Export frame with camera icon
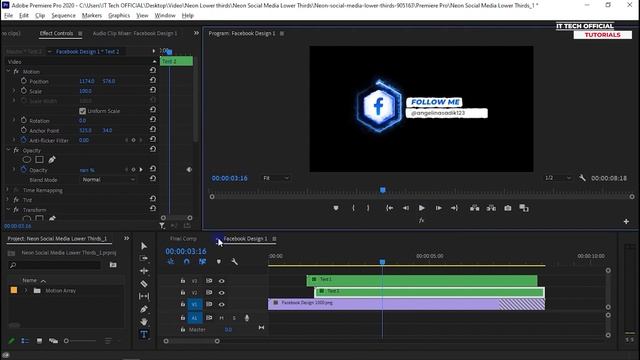 coord(508,208)
